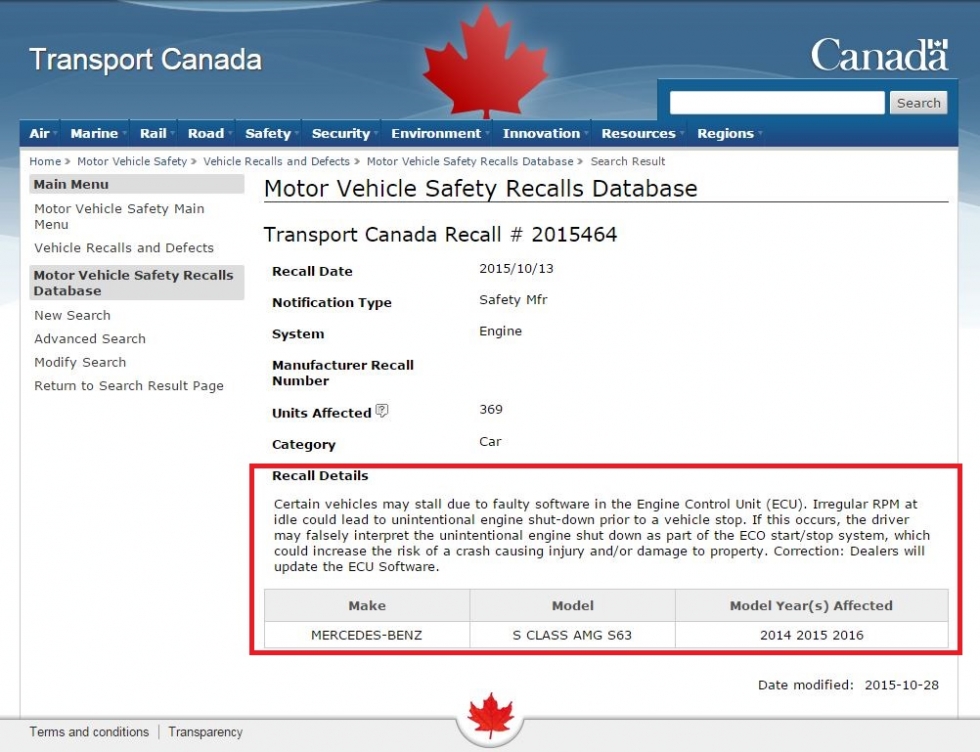Image resolution: width=980 pixels, height=752 pixels.
Task: Click inside the search text field
Action: 776,103
